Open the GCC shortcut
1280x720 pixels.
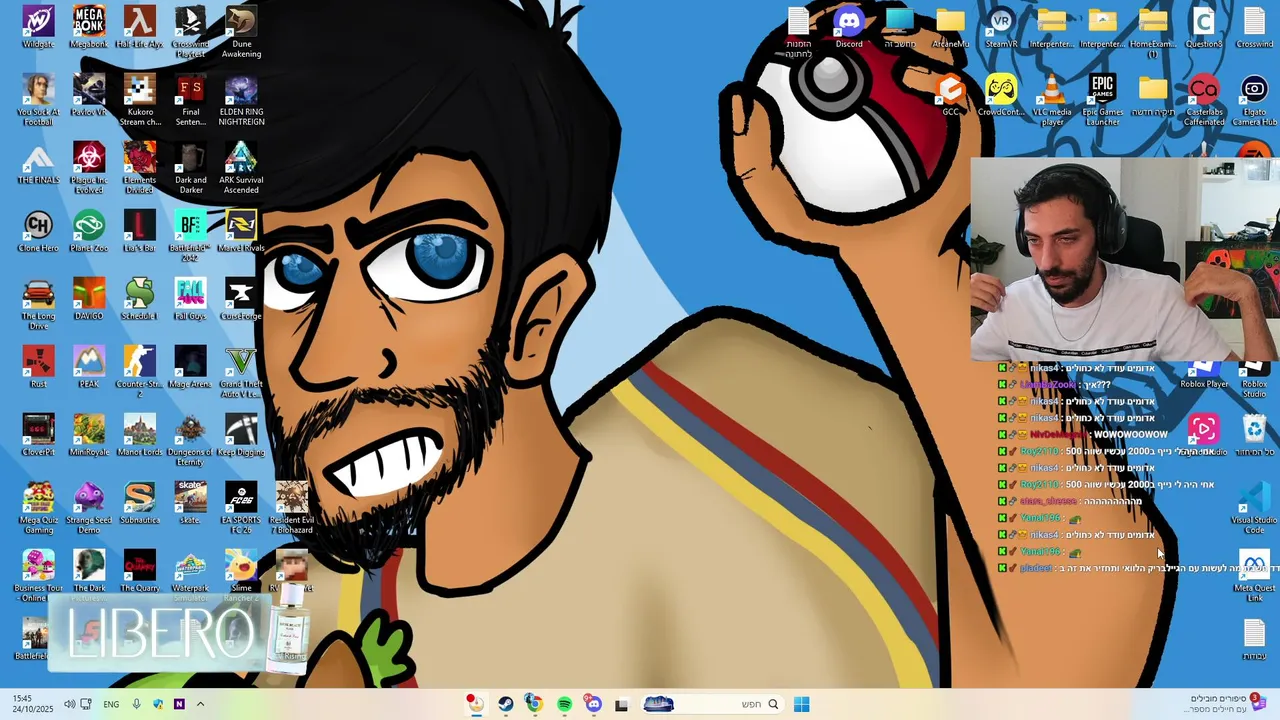950,95
